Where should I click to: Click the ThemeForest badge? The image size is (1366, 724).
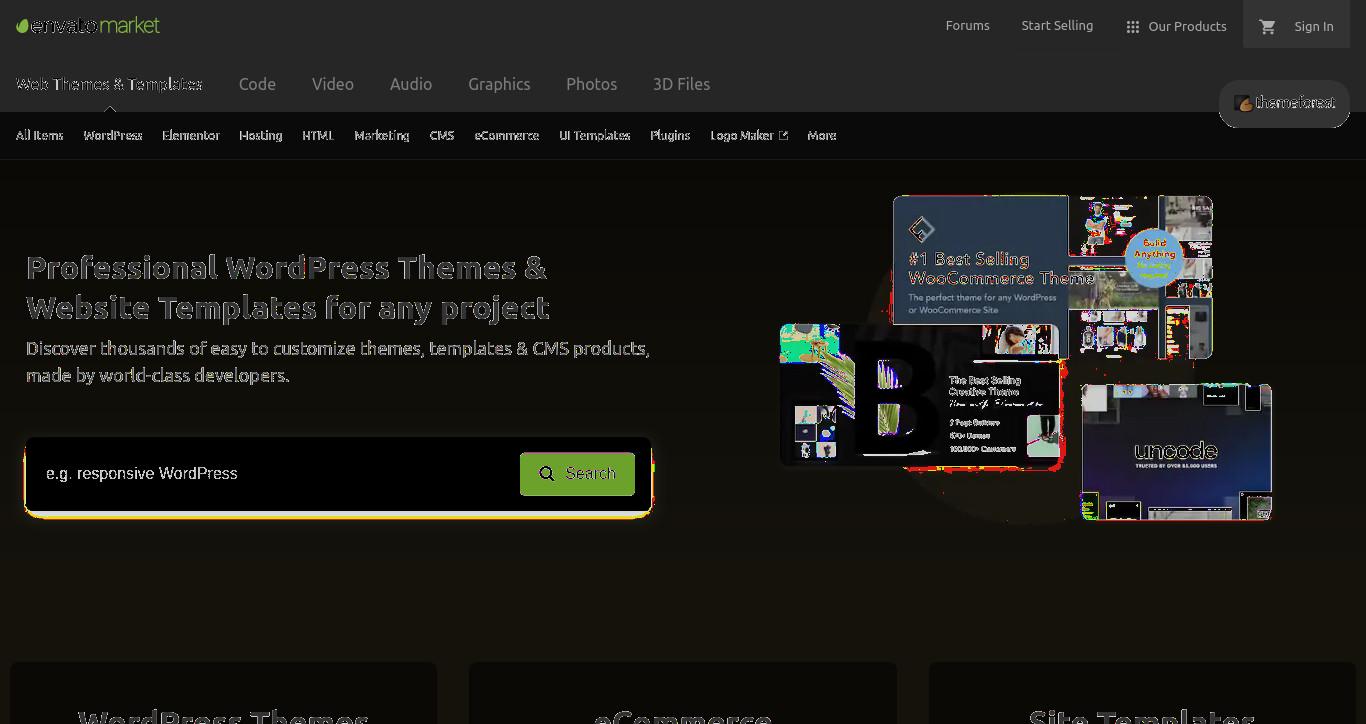click(1284, 103)
